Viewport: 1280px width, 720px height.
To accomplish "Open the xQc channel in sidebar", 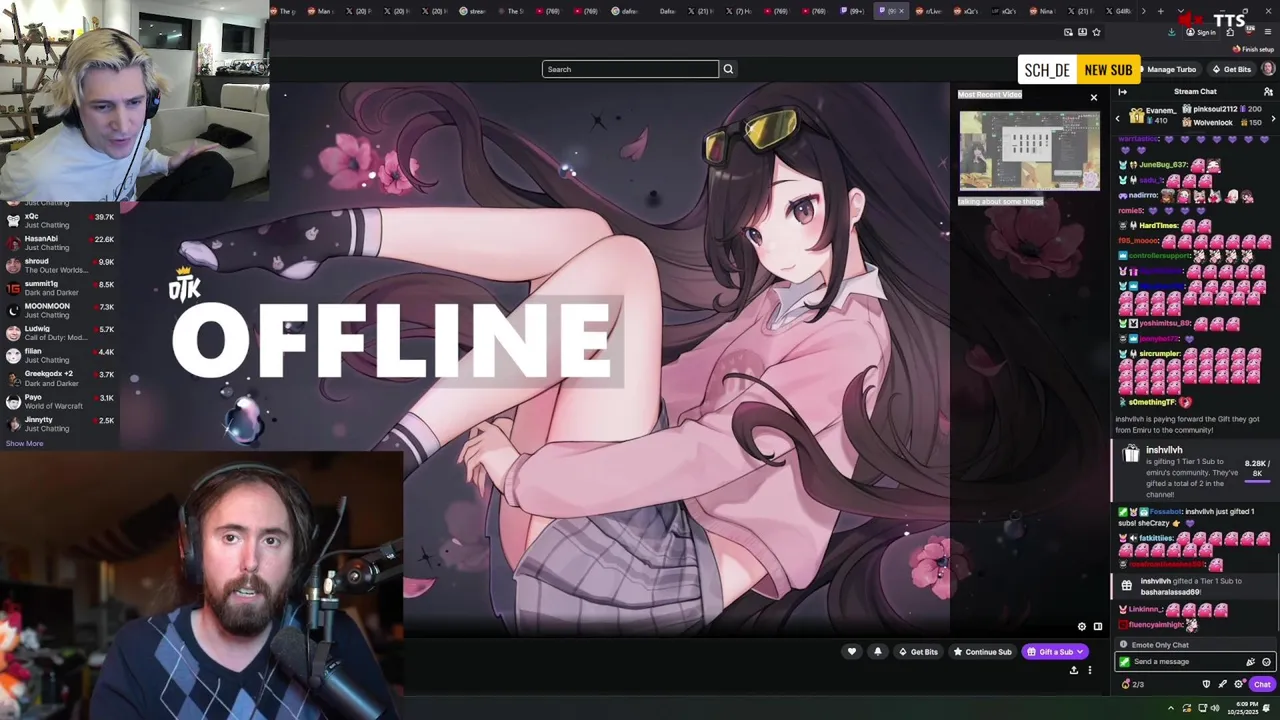I will click(60, 220).
